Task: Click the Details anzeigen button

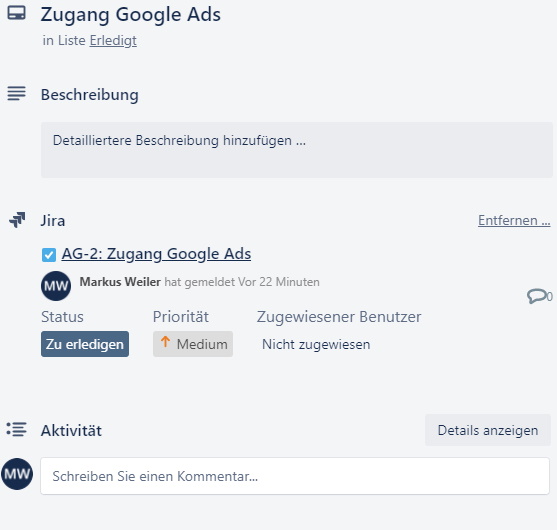Action: (488, 430)
